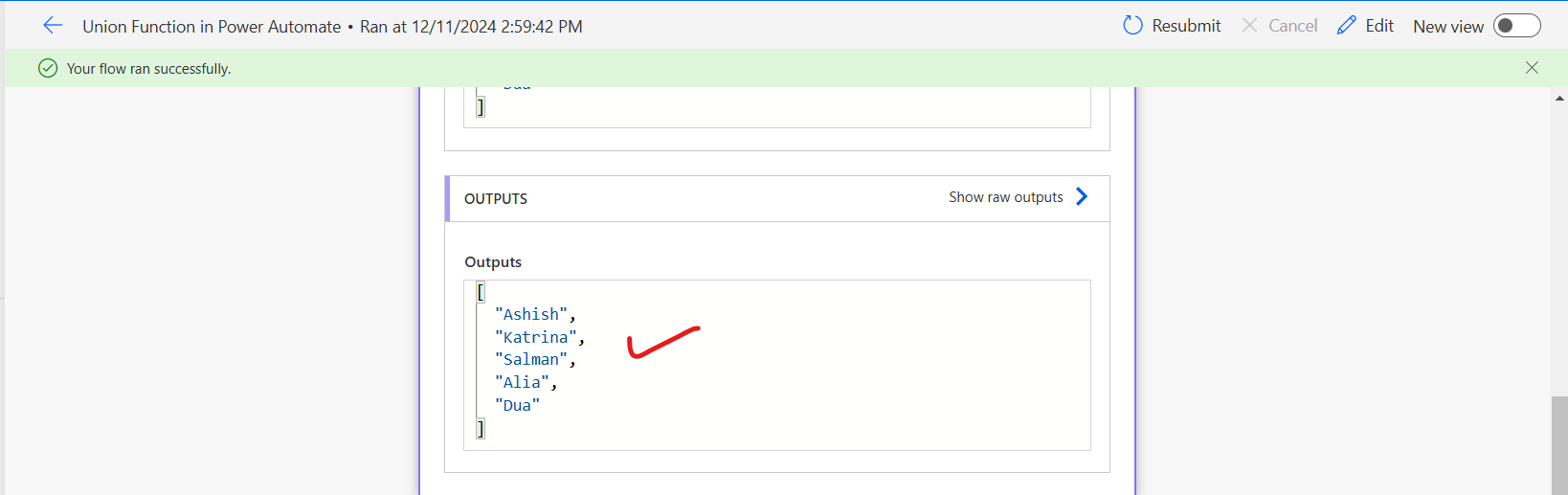
Task: Click inside the Outputs array text box
Action: tap(814, 383)
